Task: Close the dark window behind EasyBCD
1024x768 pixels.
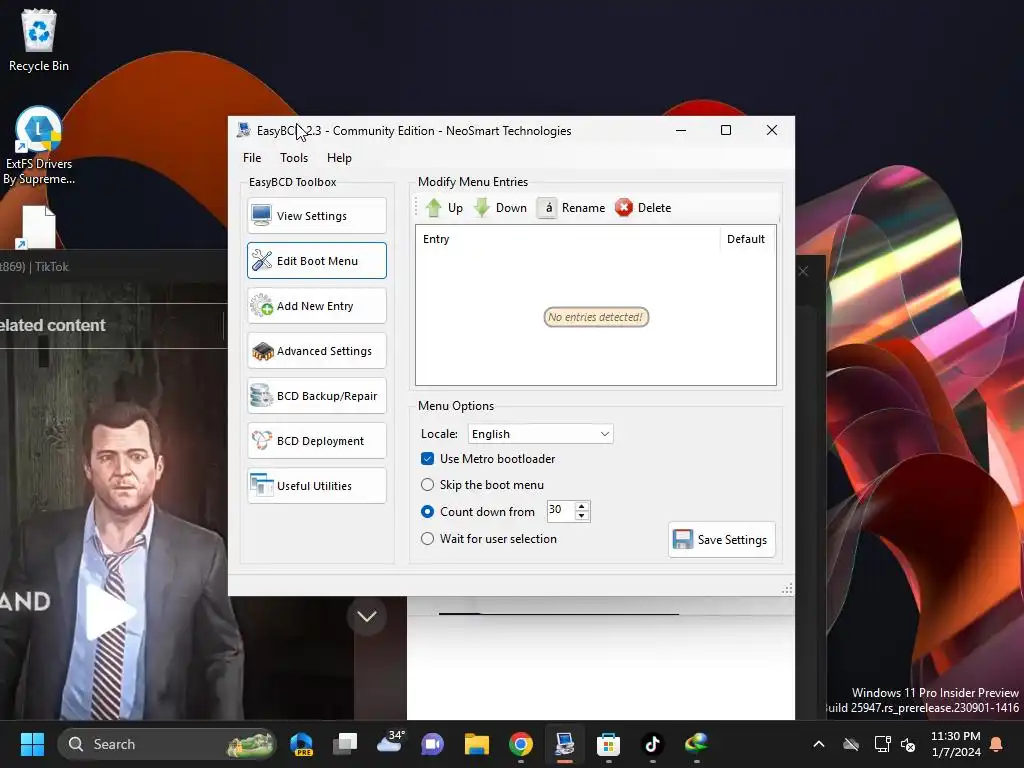Action: [803, 271]
